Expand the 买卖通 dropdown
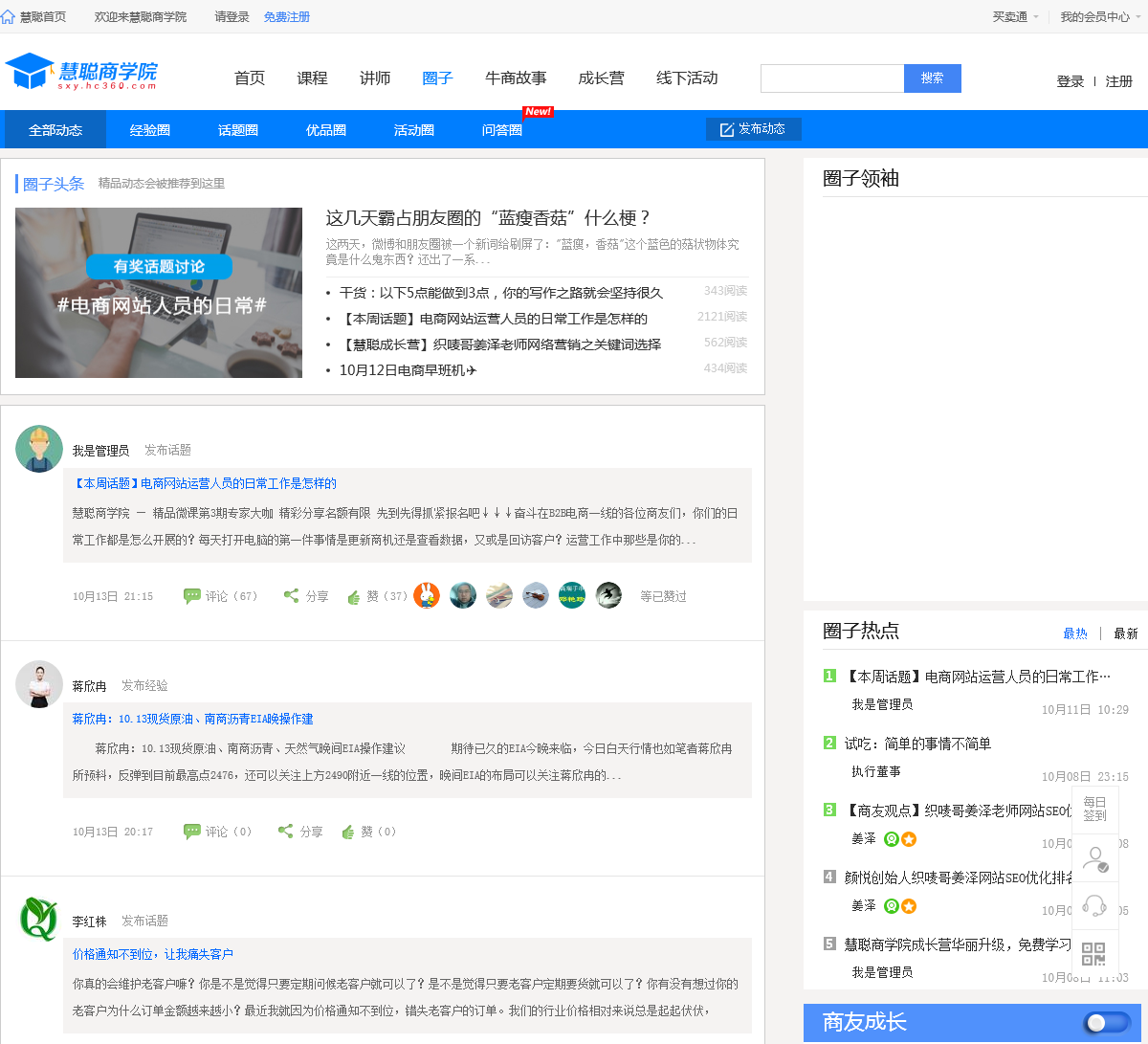The height and width of the screenshot is (1044, 1148). point(1015,17)
